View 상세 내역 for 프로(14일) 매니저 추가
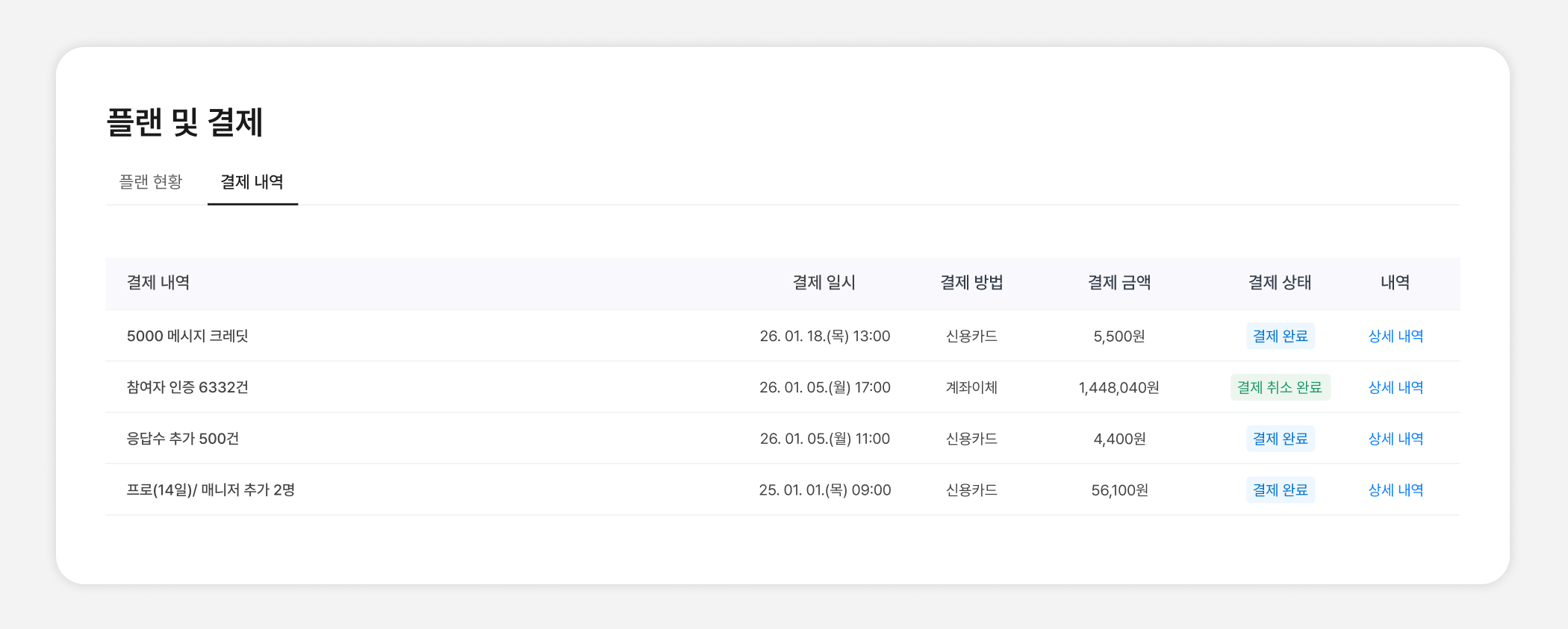This screenshot has width=1568, height=629. coord(1396,490)
